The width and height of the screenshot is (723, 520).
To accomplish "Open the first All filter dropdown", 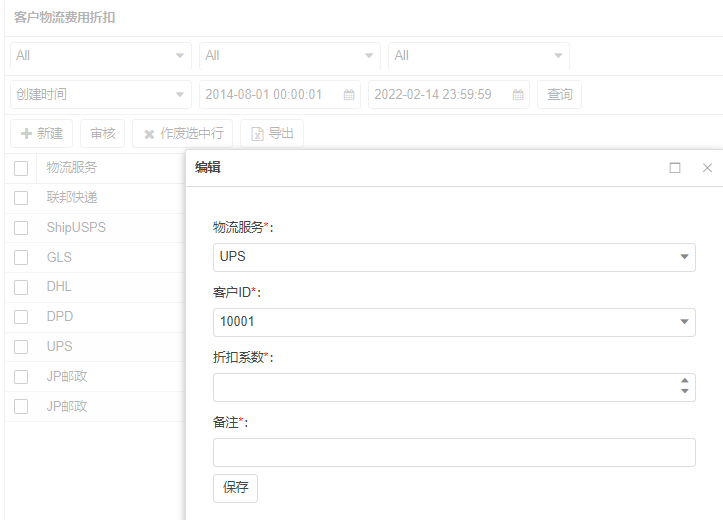I will [101, 56].
